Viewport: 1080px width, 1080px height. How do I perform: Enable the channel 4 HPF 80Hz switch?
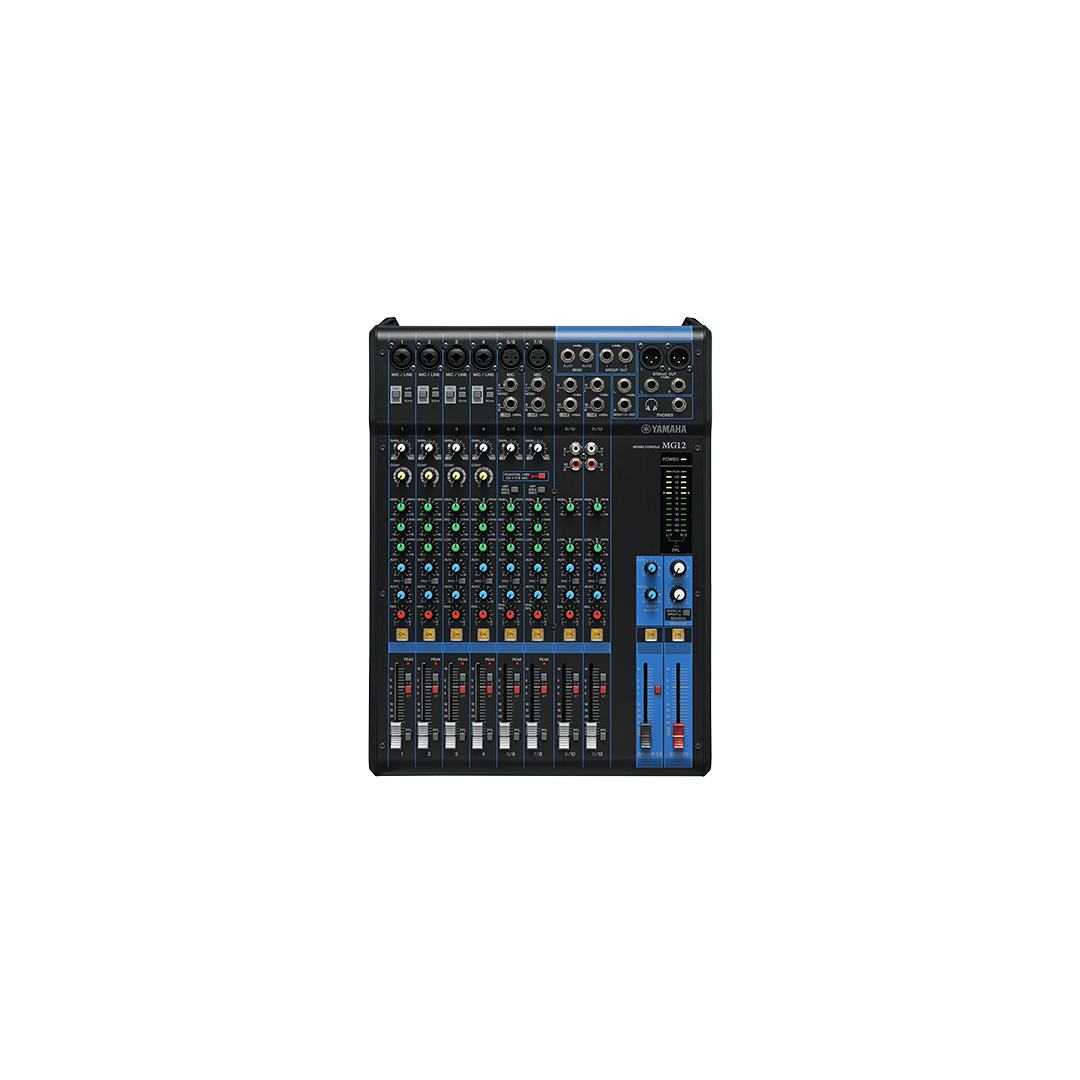pyautogui.click(x=490, y=394)
